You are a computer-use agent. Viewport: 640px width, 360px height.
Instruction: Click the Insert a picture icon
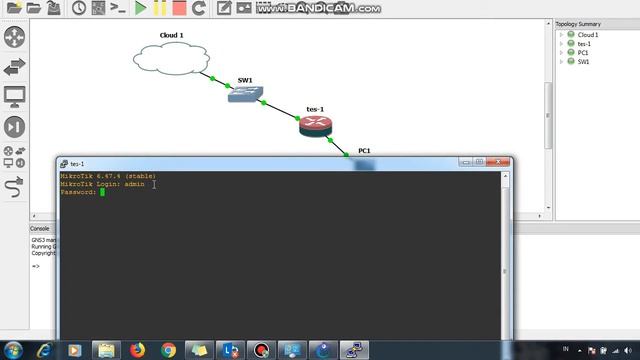tap(244, 8)
